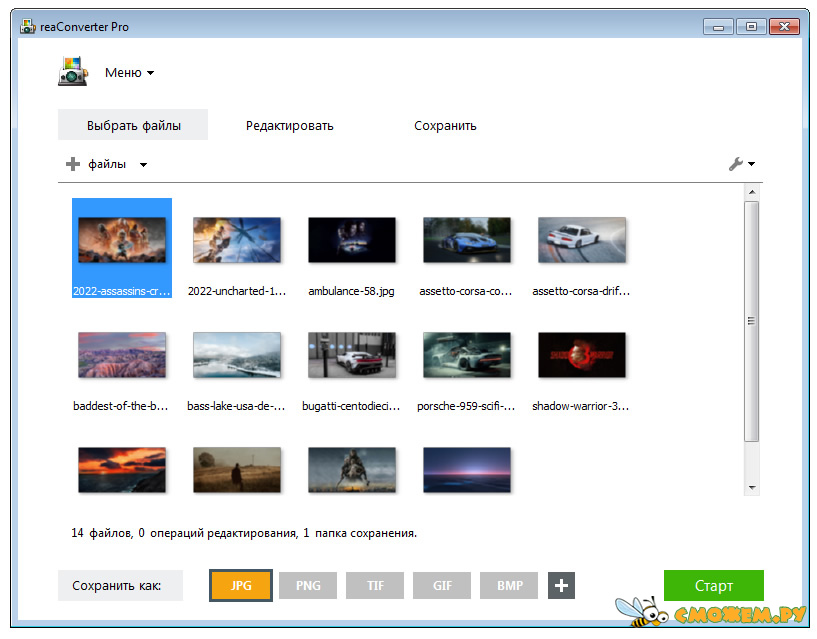Open the wrench settings menu
This screenshot has height=639, width=817.
click(x=736, y=164)
